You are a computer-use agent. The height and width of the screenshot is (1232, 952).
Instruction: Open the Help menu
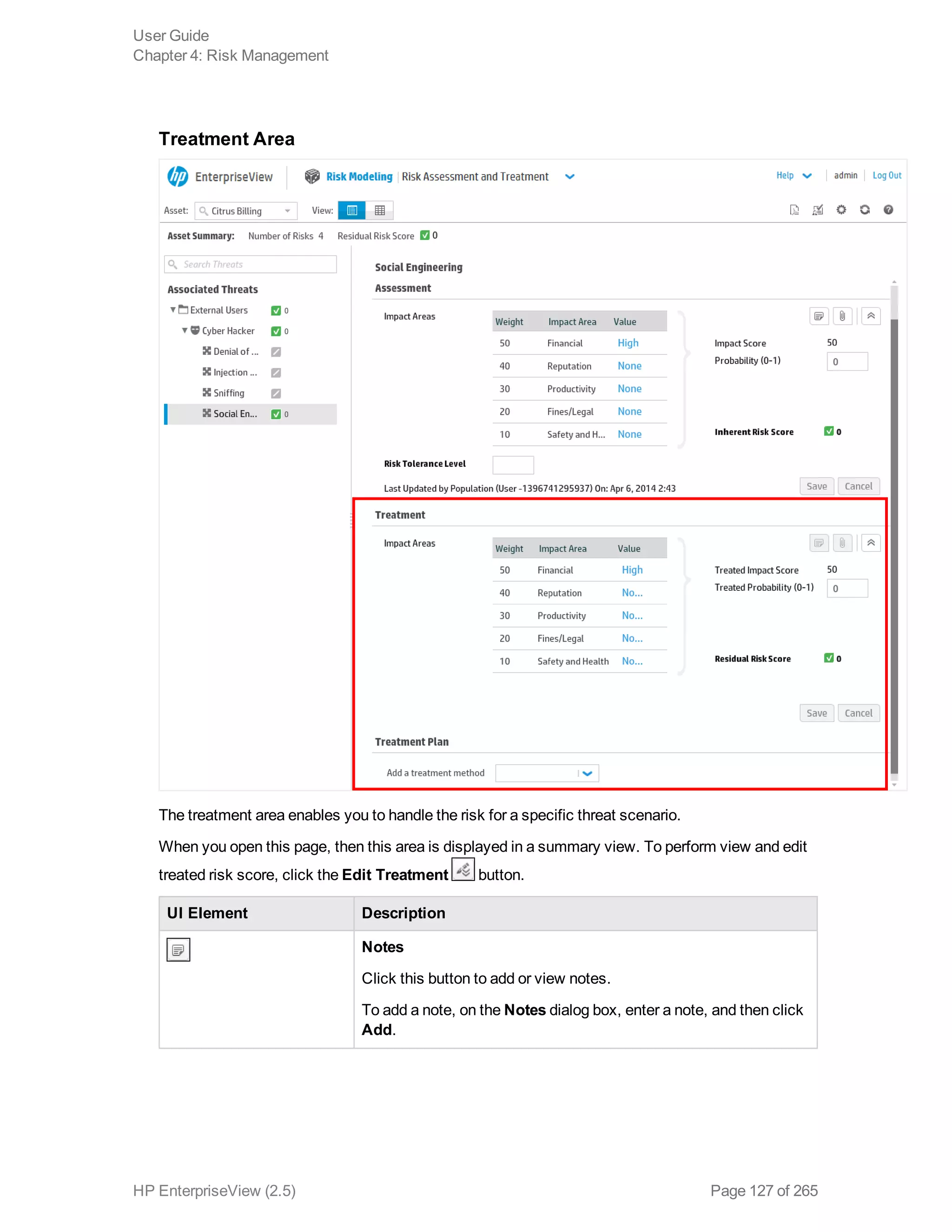click(793, 175)
